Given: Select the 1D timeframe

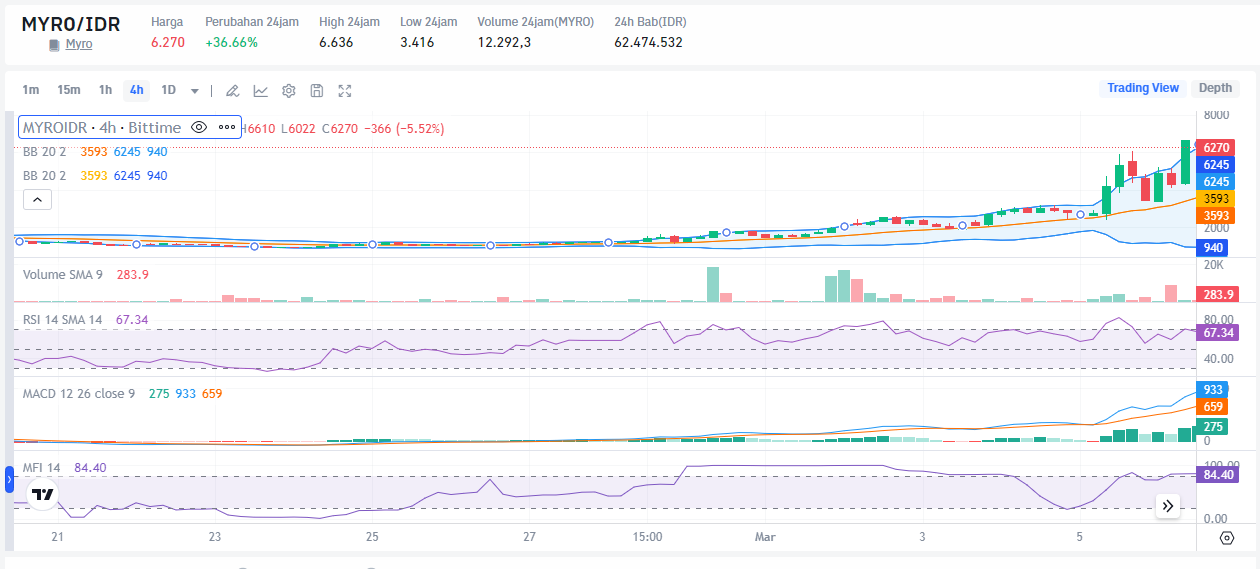Looking at the screenshot, I should (168, 90).
